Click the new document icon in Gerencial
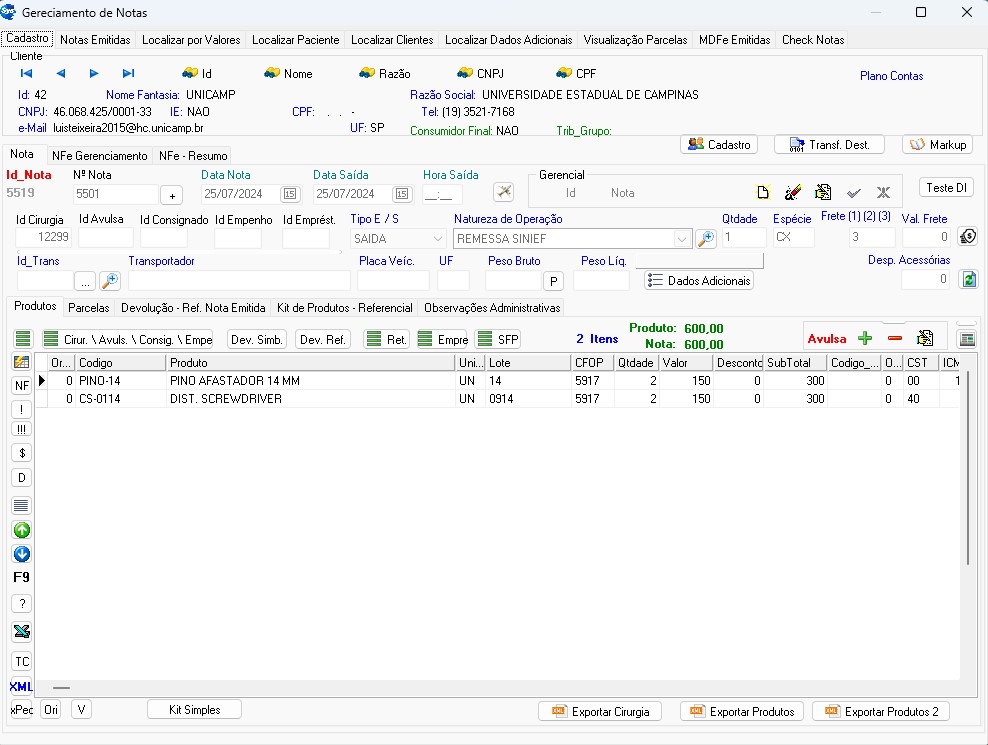Image resolution: width=988 pixels, height=745 pixels. tap(762, 193)
